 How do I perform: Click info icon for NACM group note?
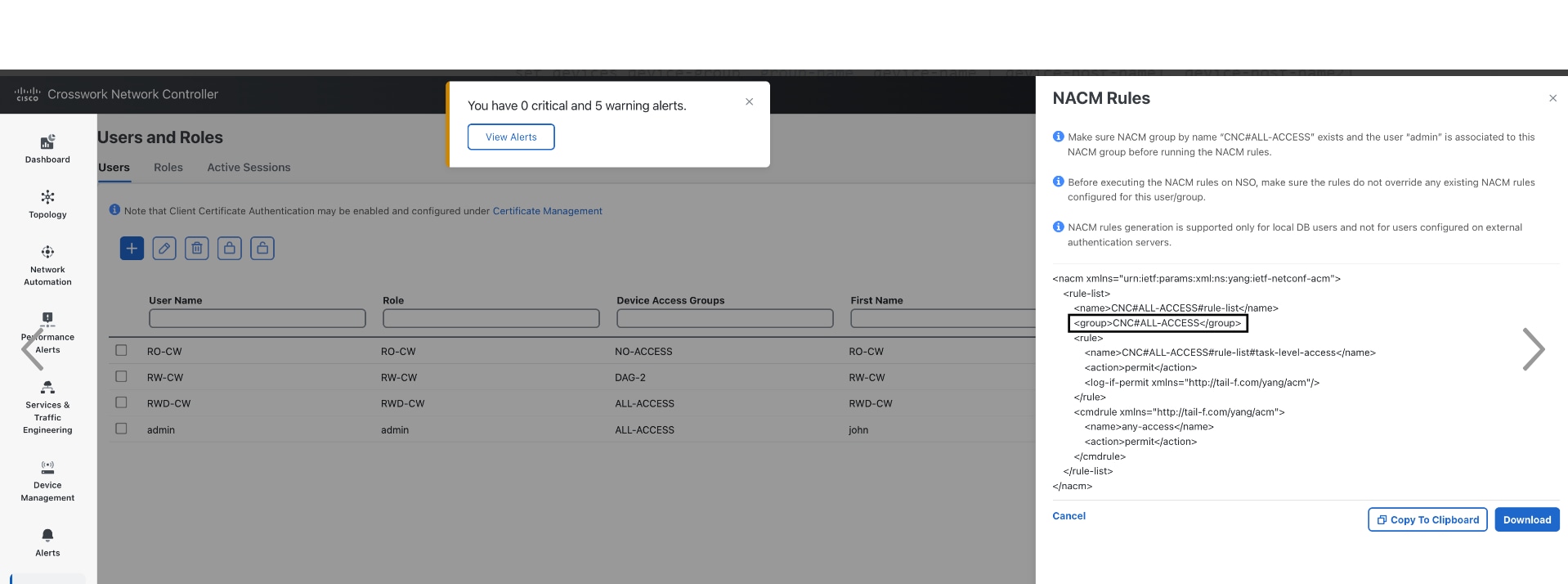click(1058, 137)
